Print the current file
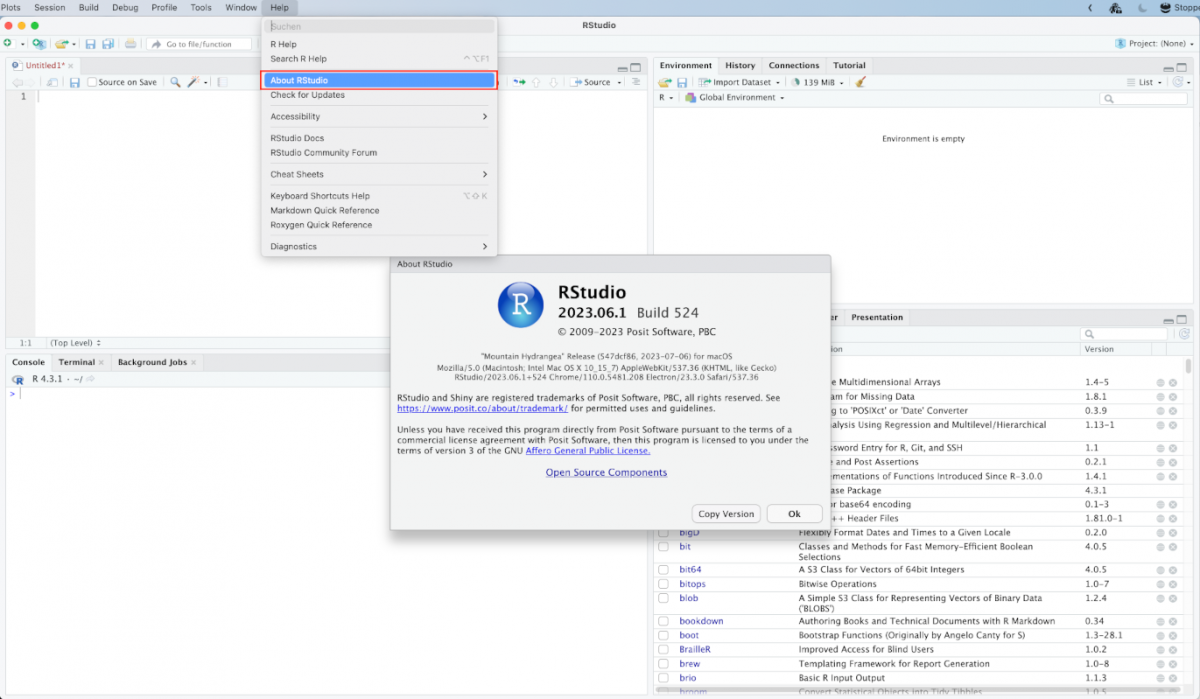Viewport: 1200px width, 699px height. 130,44
